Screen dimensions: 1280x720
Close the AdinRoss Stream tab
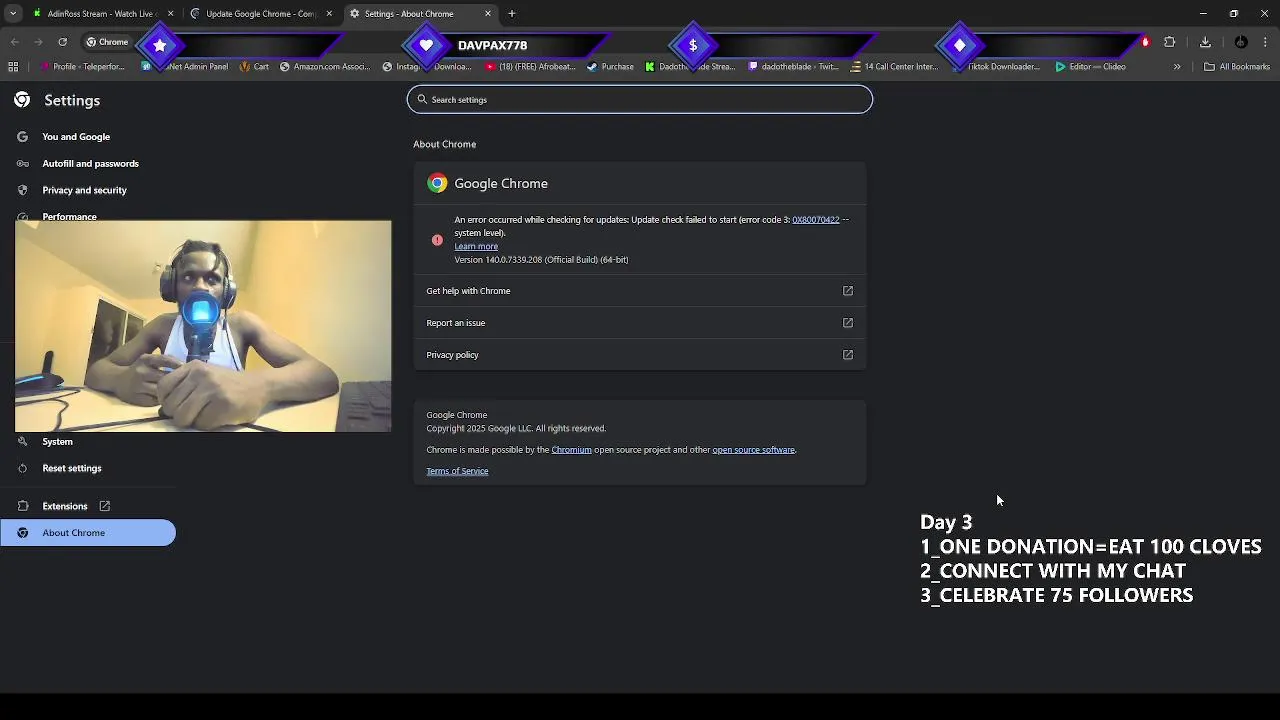point(170,13)
